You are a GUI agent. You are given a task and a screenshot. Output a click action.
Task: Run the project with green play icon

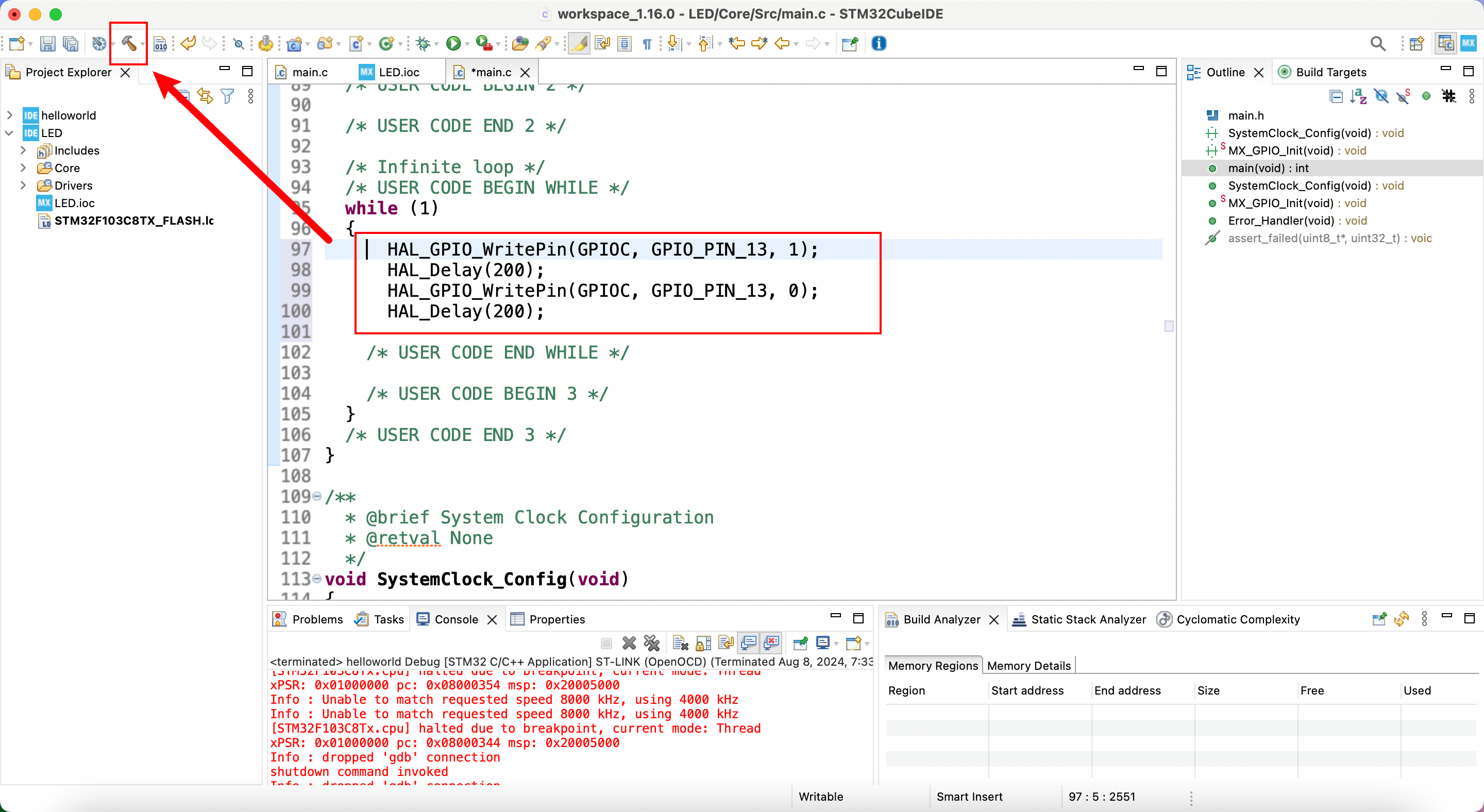(453, 44)
